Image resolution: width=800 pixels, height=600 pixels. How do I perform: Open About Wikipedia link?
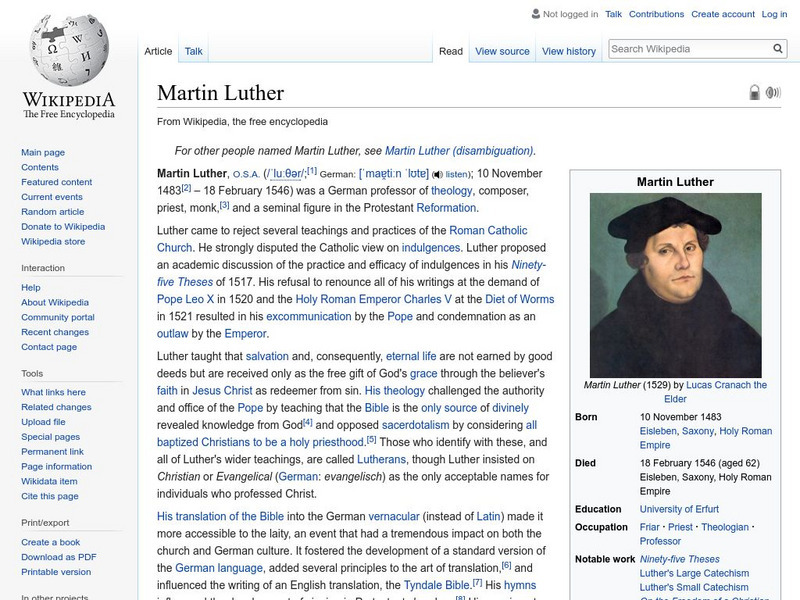[55, 302]
